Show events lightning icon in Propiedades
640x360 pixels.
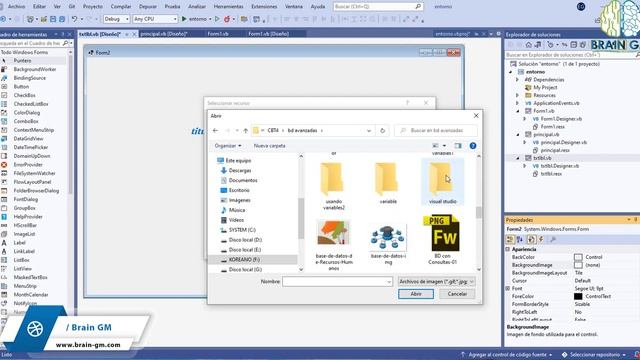coord(541,240)
